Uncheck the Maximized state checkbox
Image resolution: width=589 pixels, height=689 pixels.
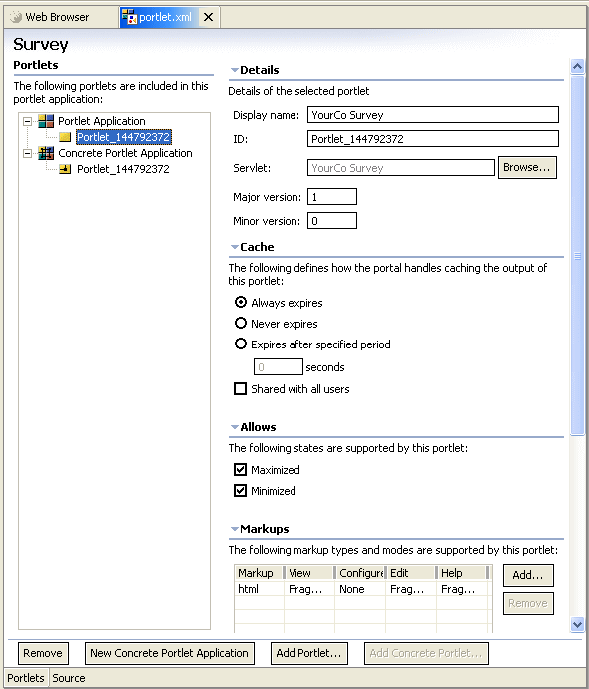tap(240, 470)
